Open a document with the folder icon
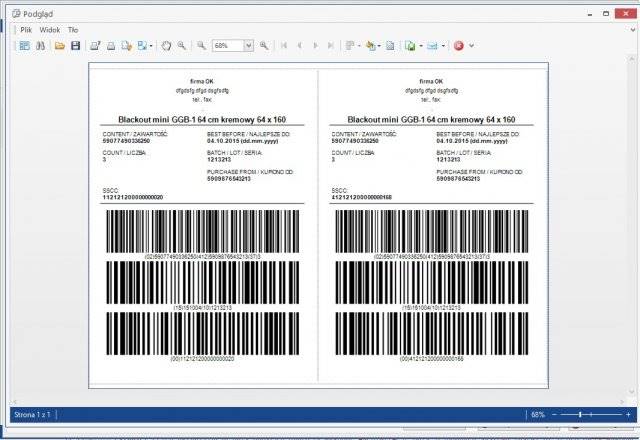Screen dimensions: 640x440 60,46
